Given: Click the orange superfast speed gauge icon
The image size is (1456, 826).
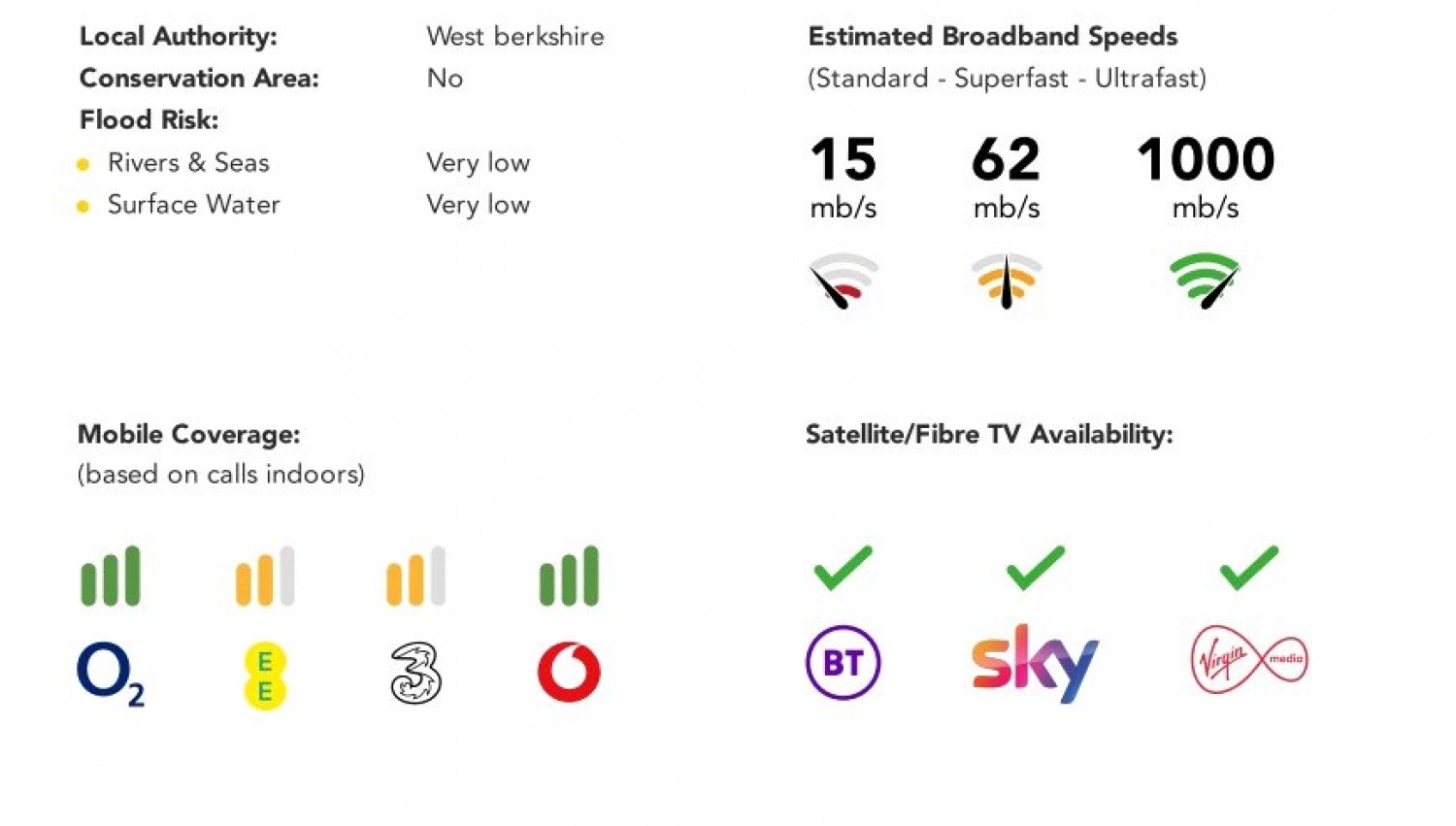Looking at the screenshot, I should click(1007, 281).
